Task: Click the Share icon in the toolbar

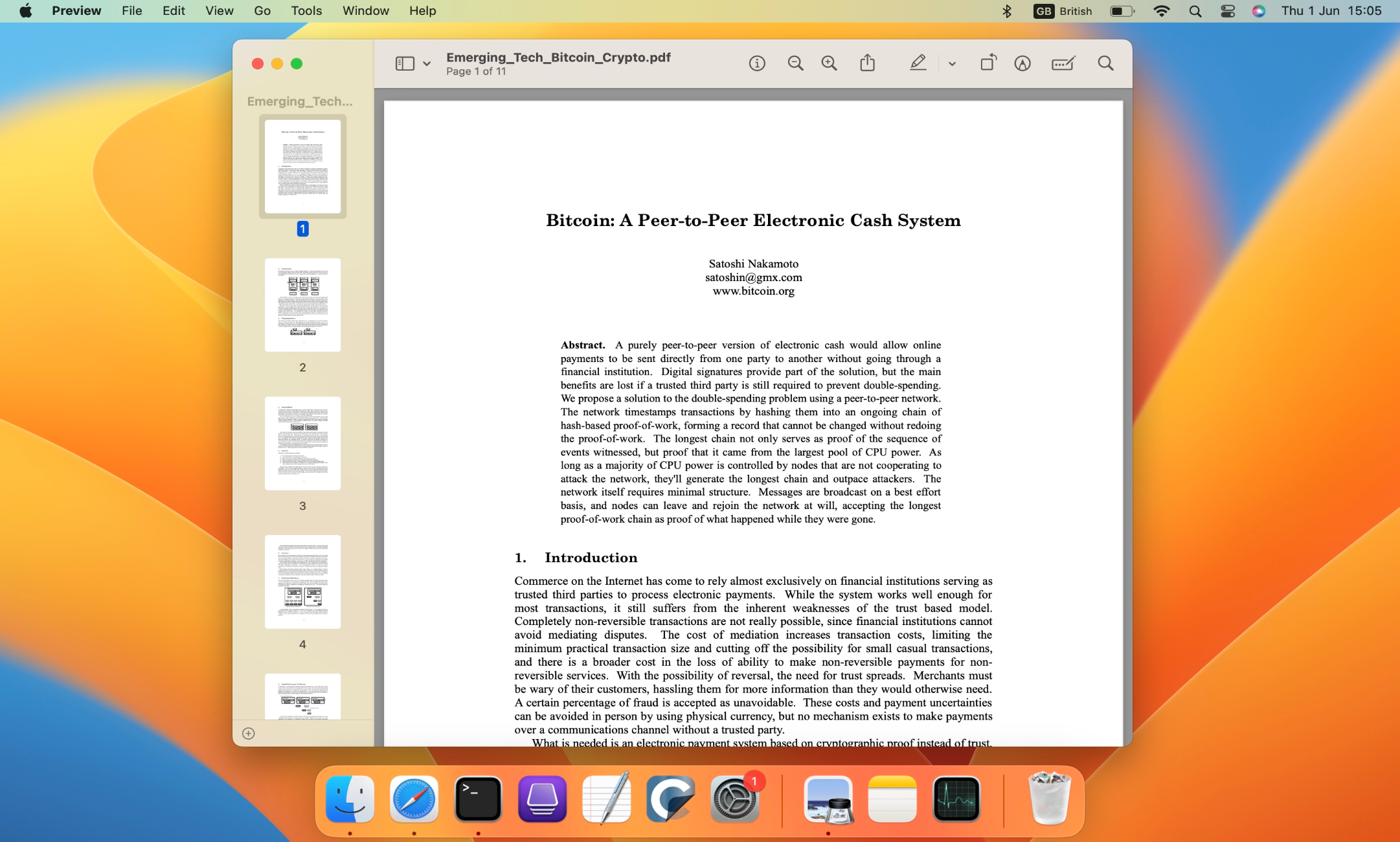Action: click(868, 63)
